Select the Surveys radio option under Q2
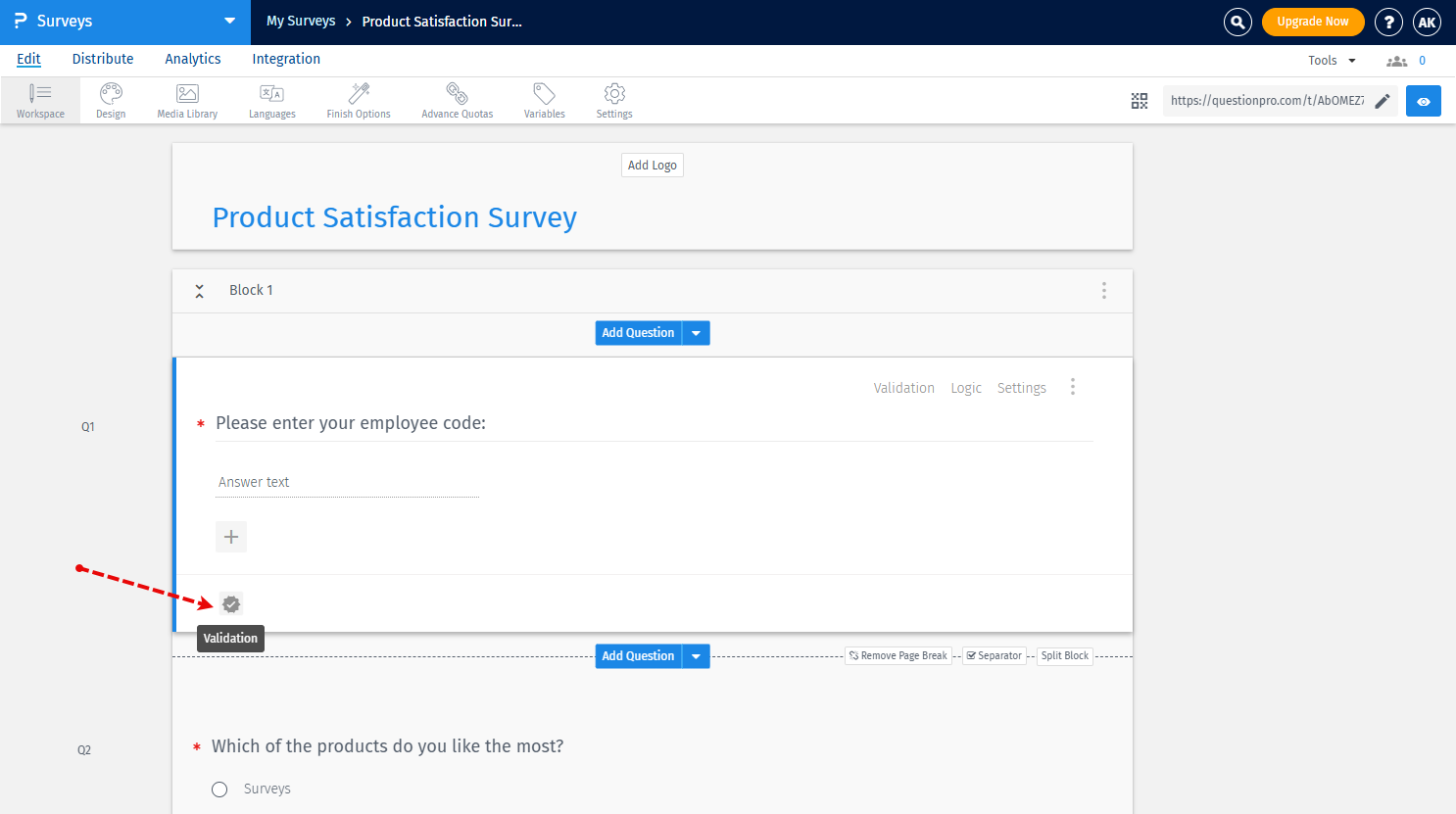Viewport: 1456px width, 814px height. pyautogui.click(x=218, y=789)
